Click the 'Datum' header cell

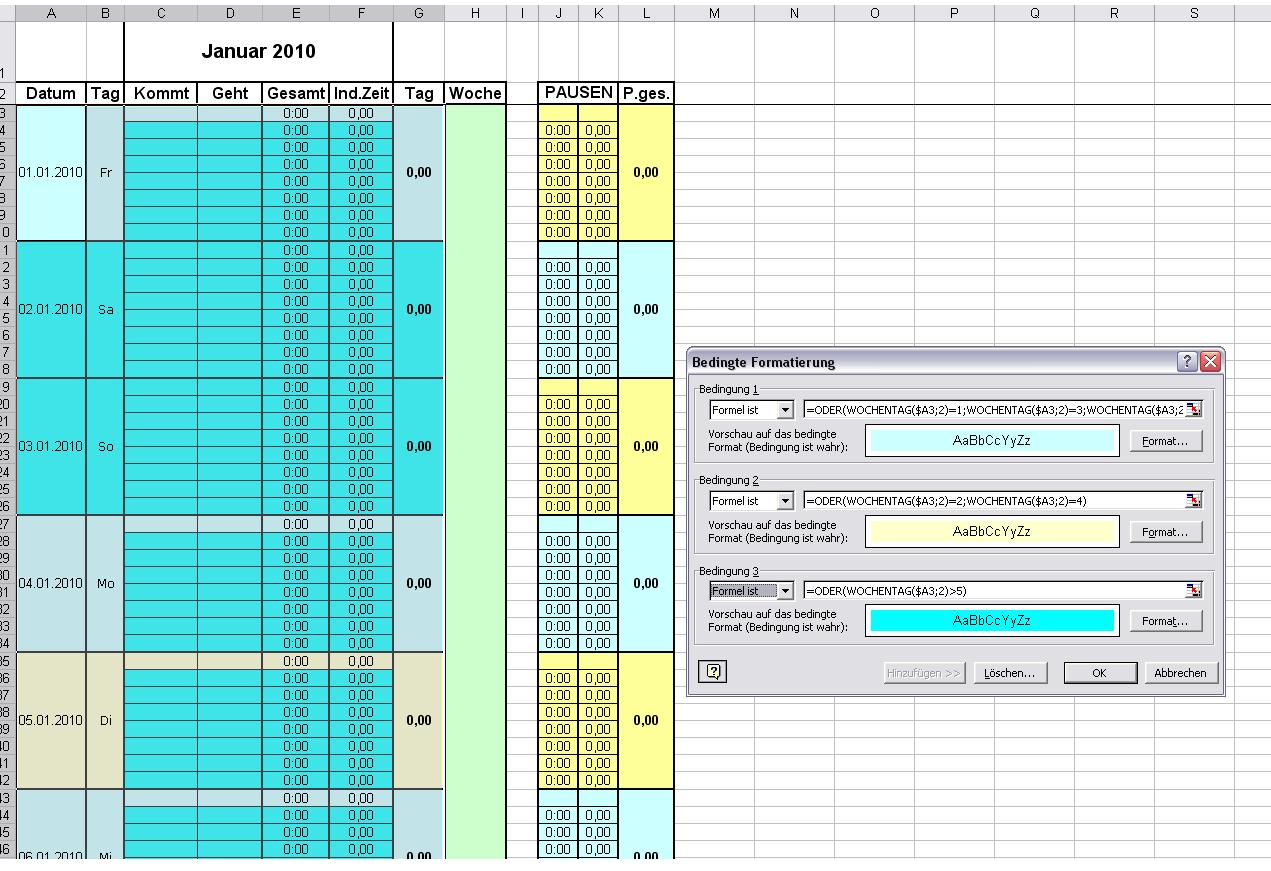point(51,93)
